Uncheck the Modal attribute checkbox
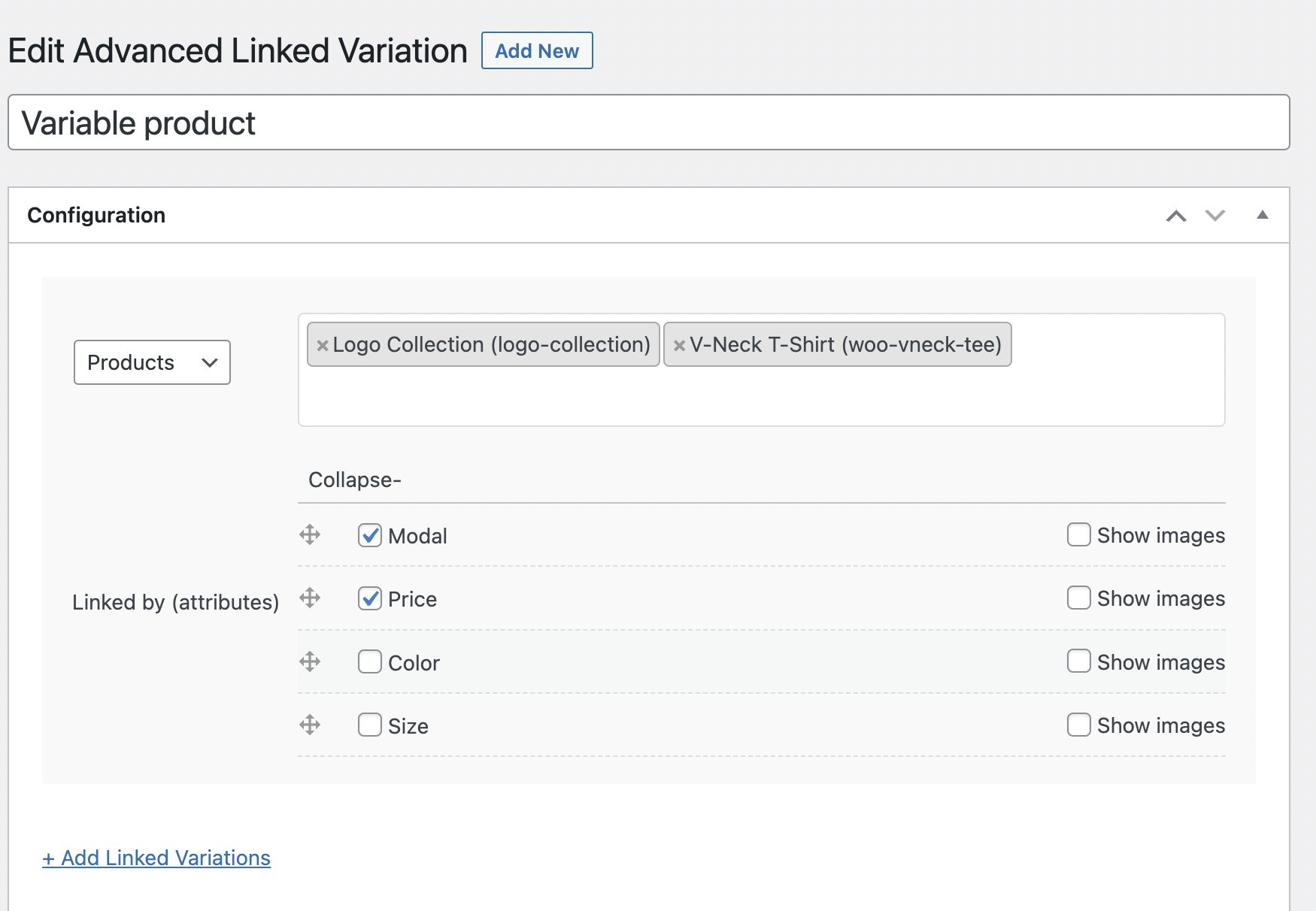This screenshot has width=1316, height=911. click(369, 535)
